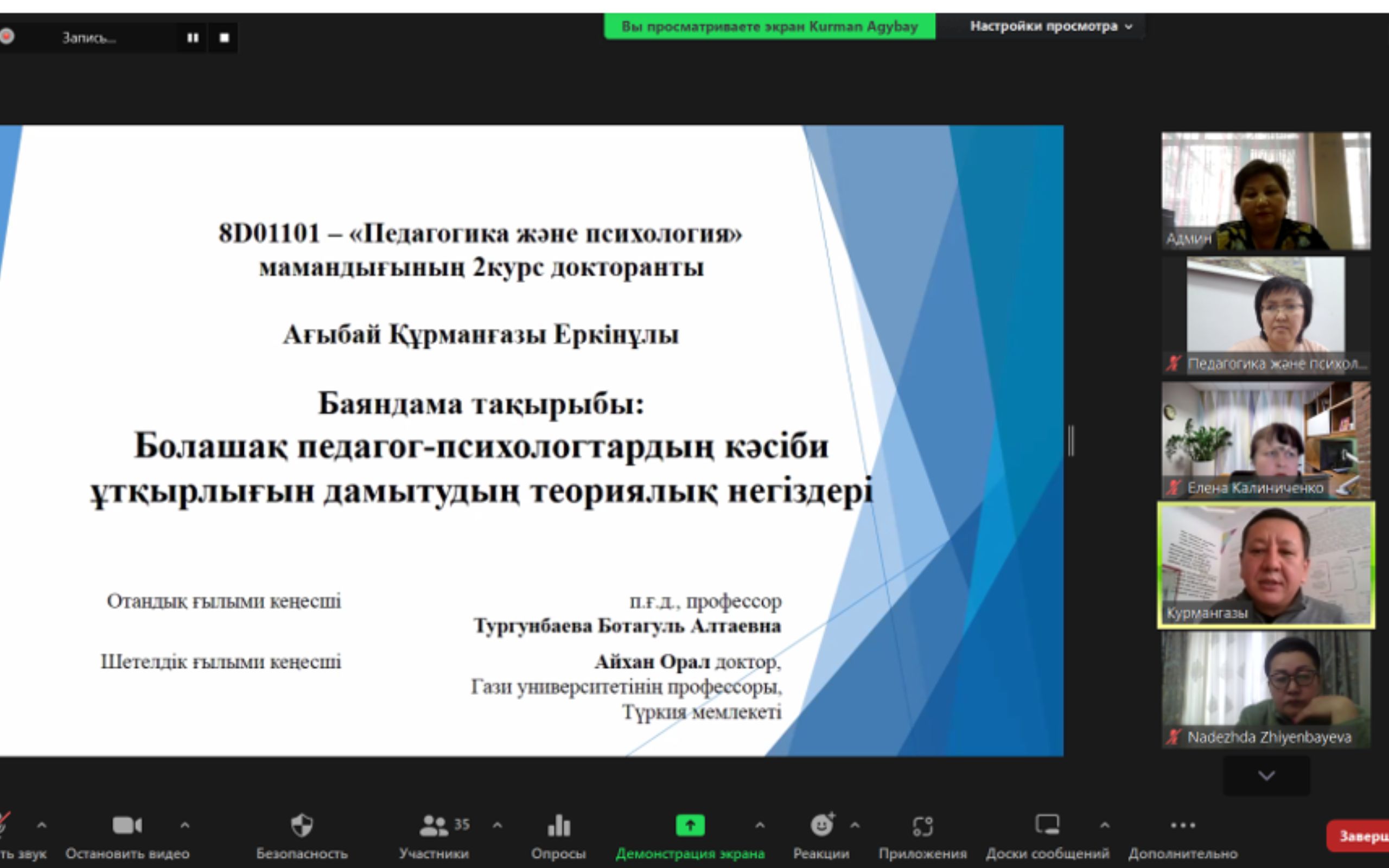Pause the recording
This screenshot has height=868, width=1389.
193,38
